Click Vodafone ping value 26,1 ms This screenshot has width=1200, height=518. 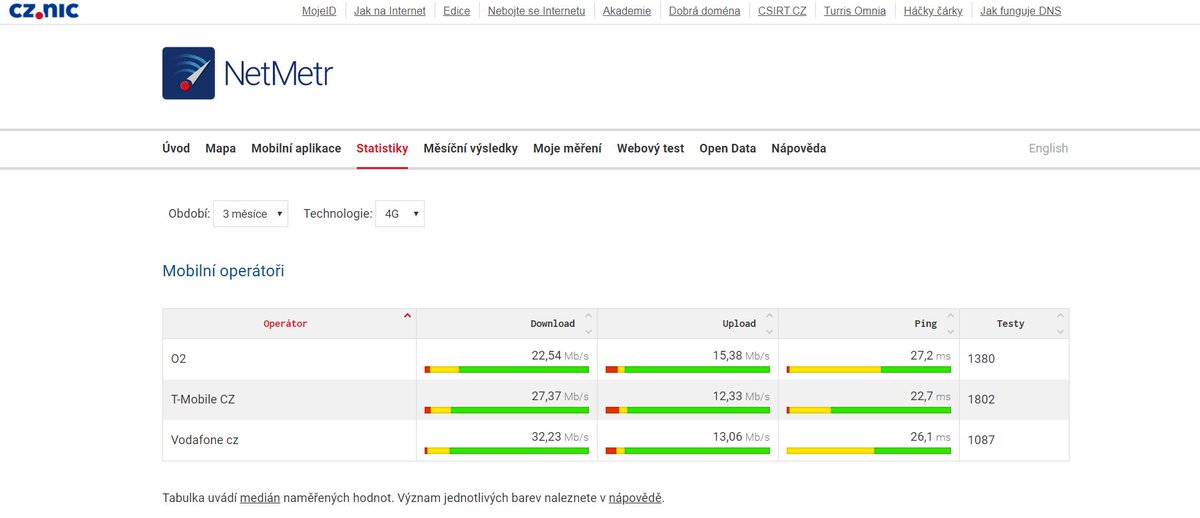coord(931,436)
